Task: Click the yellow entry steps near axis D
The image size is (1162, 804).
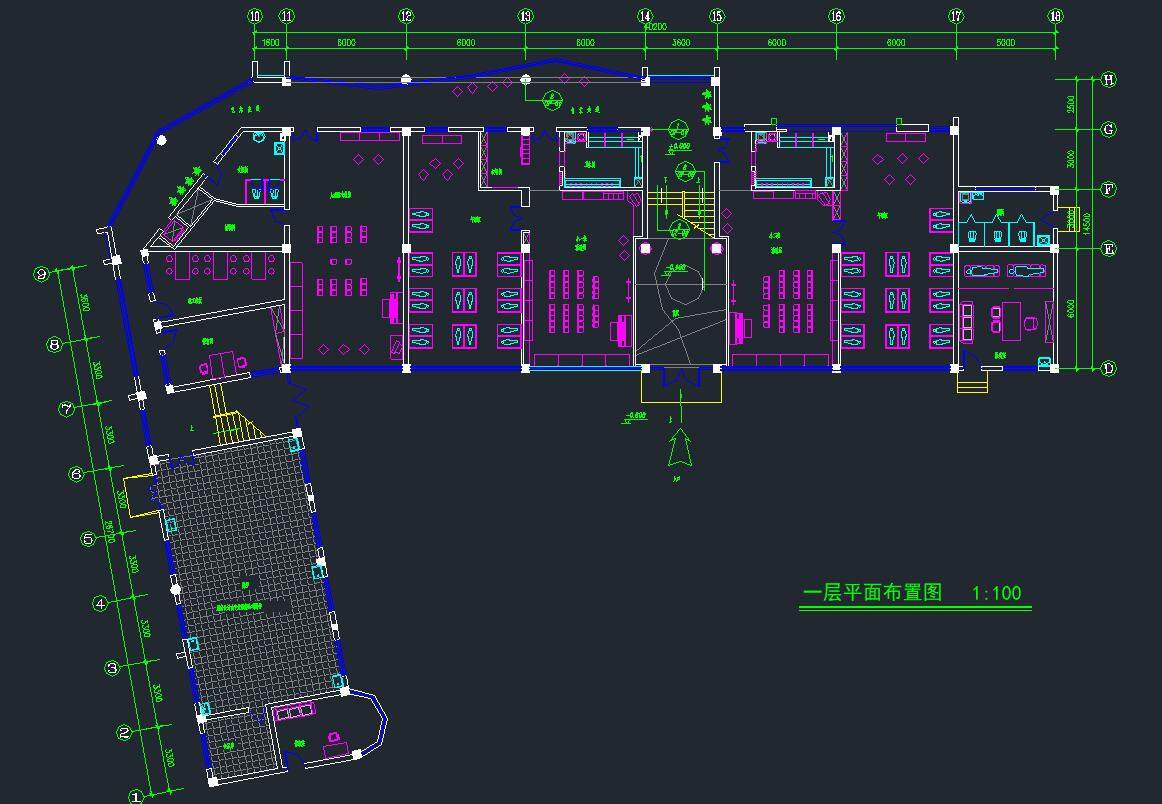Action: [x=971, y=381]
